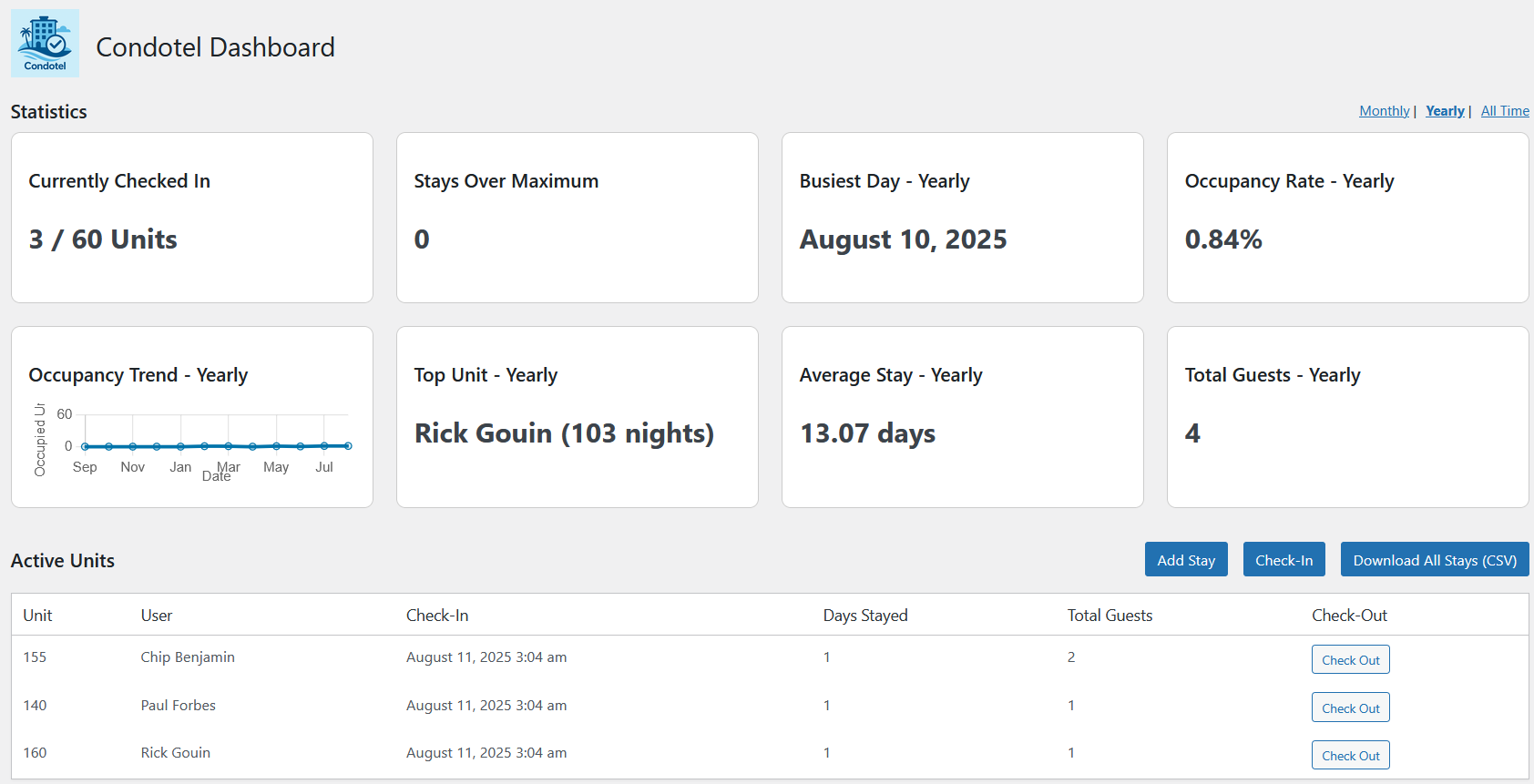
Task: Download All Stays as CSV
Action: pos(1434,560)
